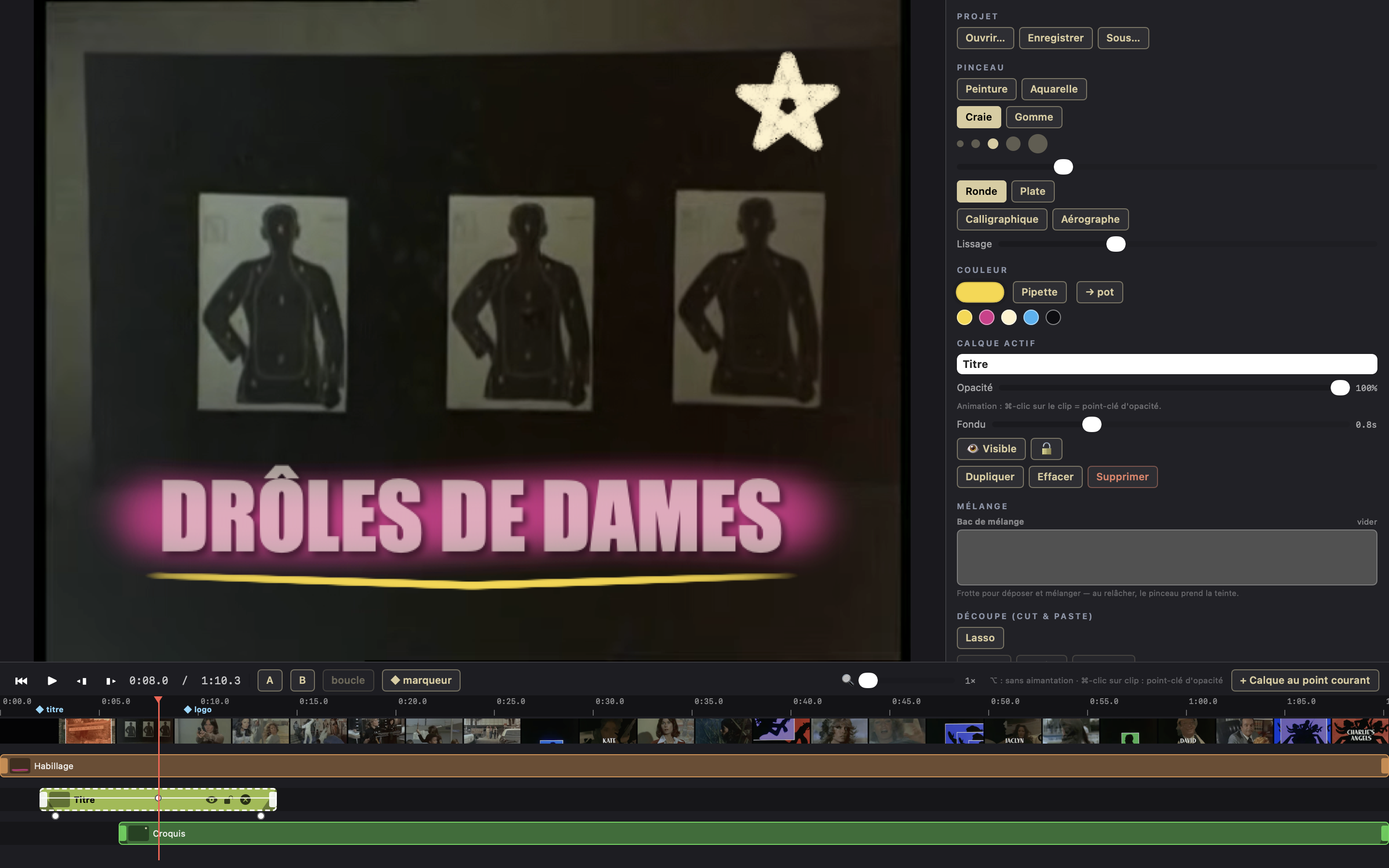Image resolution: width=1389 pixels, height=868 pixels.
Task: Choose the fourth brush size dot
Action: tap(1014, 144)
